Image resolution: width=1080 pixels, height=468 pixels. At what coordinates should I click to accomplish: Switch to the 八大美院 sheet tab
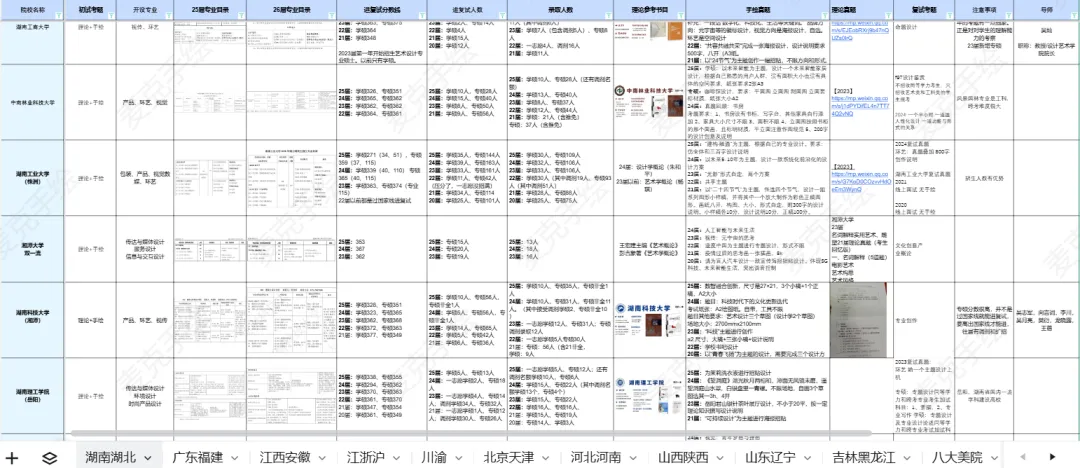pos(957,458)
